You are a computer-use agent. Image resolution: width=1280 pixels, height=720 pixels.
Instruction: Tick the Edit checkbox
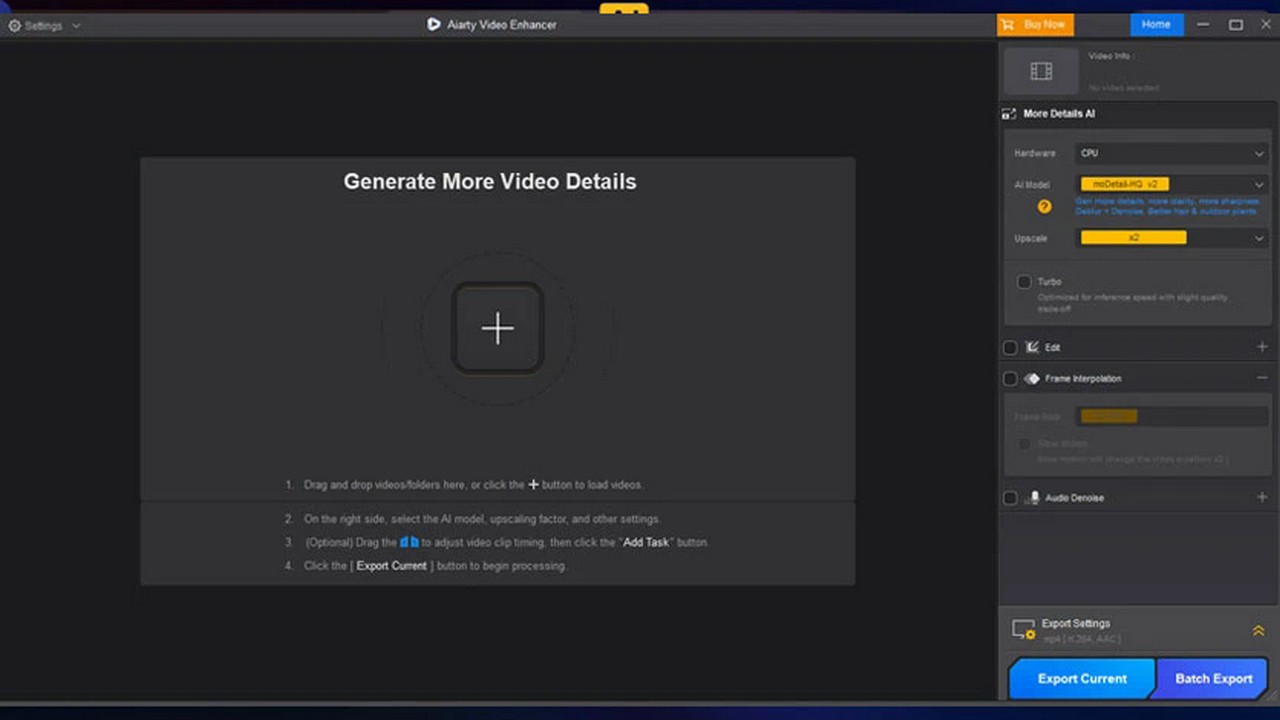(1010, 348)
